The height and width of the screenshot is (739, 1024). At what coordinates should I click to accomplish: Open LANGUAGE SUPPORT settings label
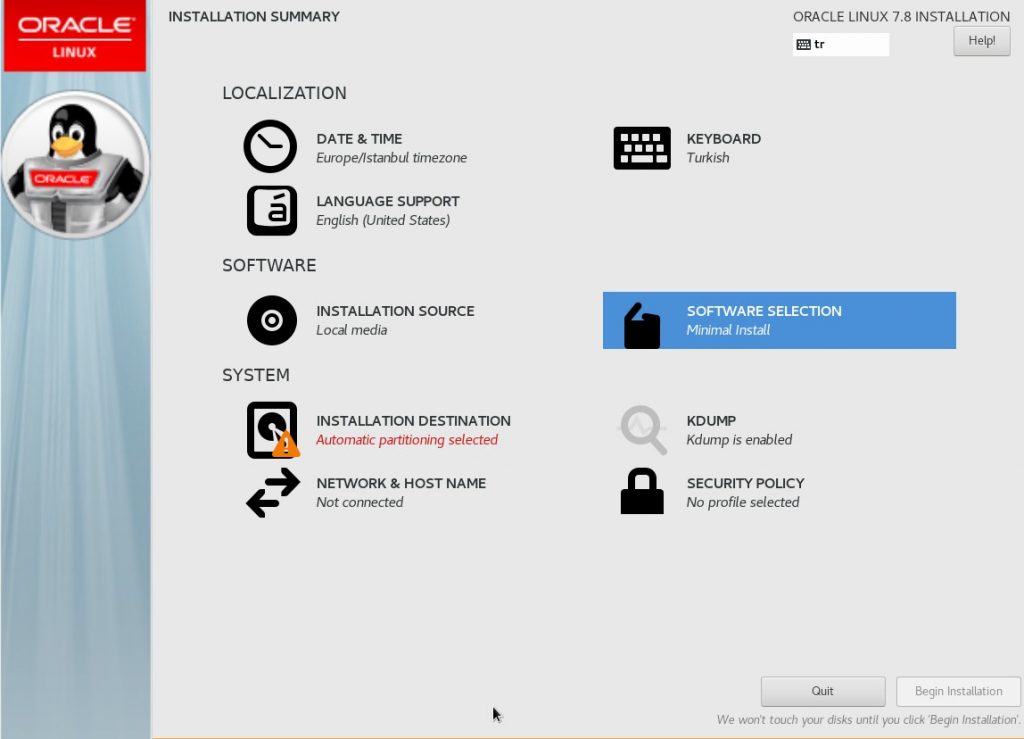[x=388, y=201]
